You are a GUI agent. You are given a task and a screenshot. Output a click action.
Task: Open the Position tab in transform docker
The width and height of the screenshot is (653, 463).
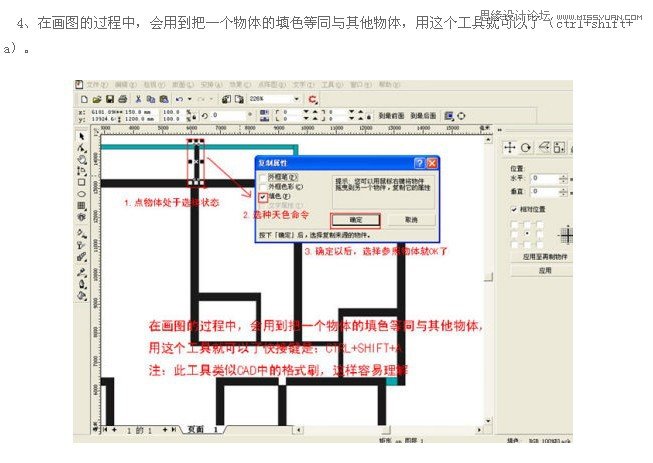tap(509, 147)
